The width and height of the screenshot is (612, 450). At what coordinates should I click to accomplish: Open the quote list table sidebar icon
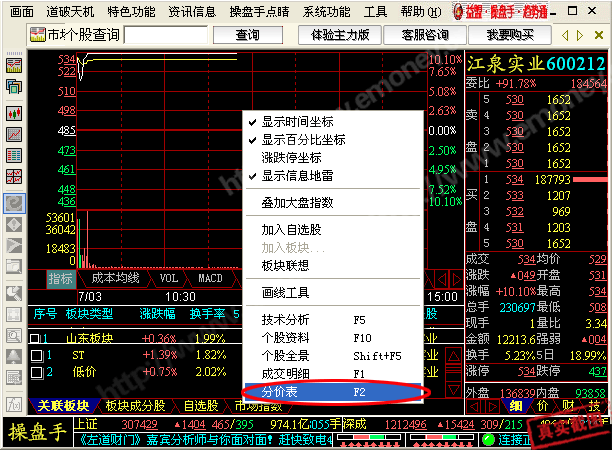(x=15, y=156)
